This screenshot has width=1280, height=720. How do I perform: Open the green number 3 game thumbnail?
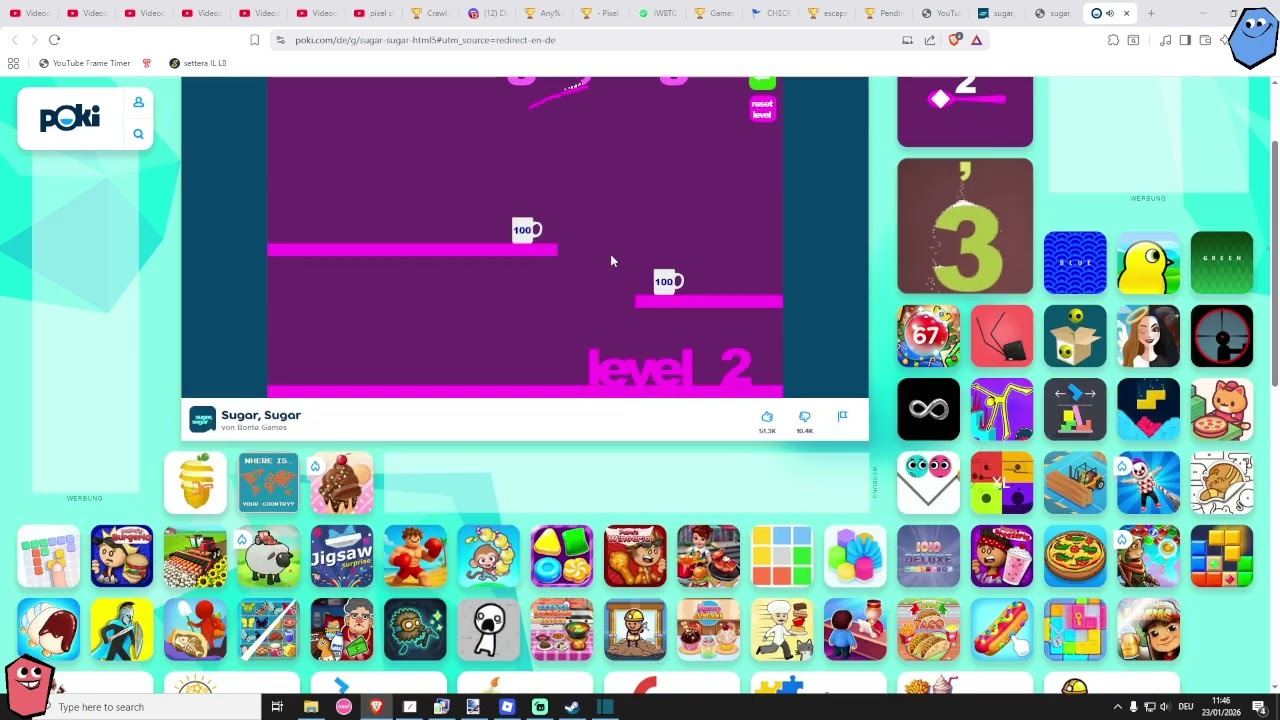pos(965,226)
